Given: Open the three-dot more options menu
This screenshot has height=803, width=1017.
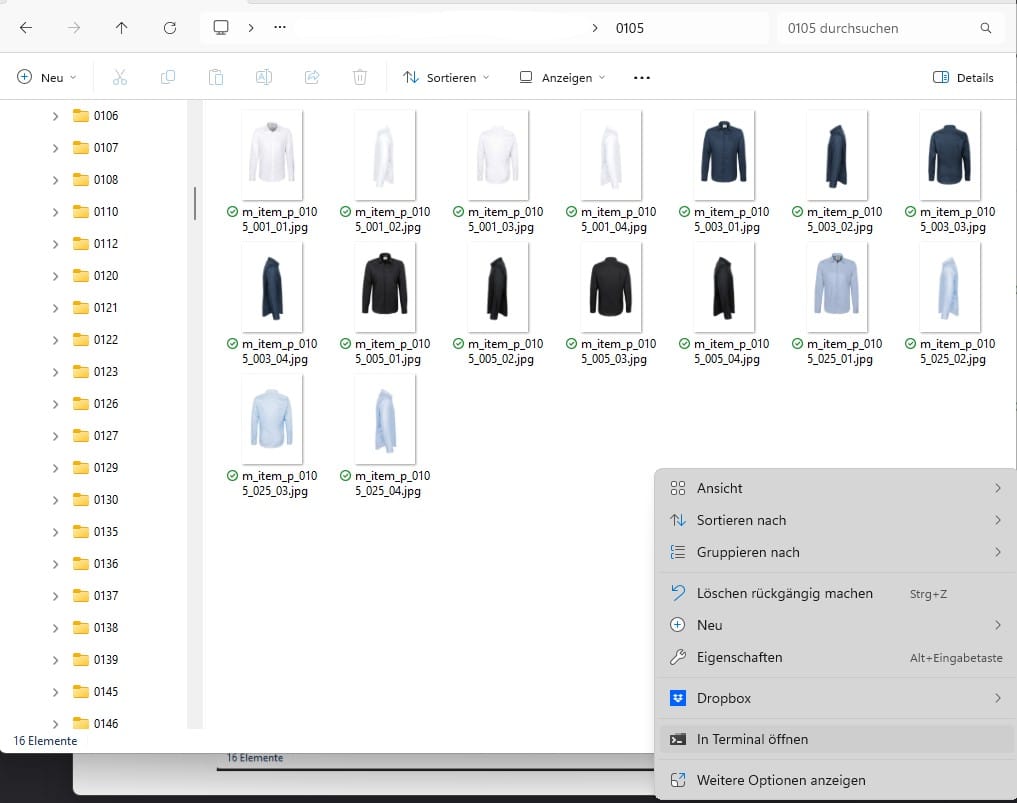Looking at the screenshot, I should click(642, 77).
